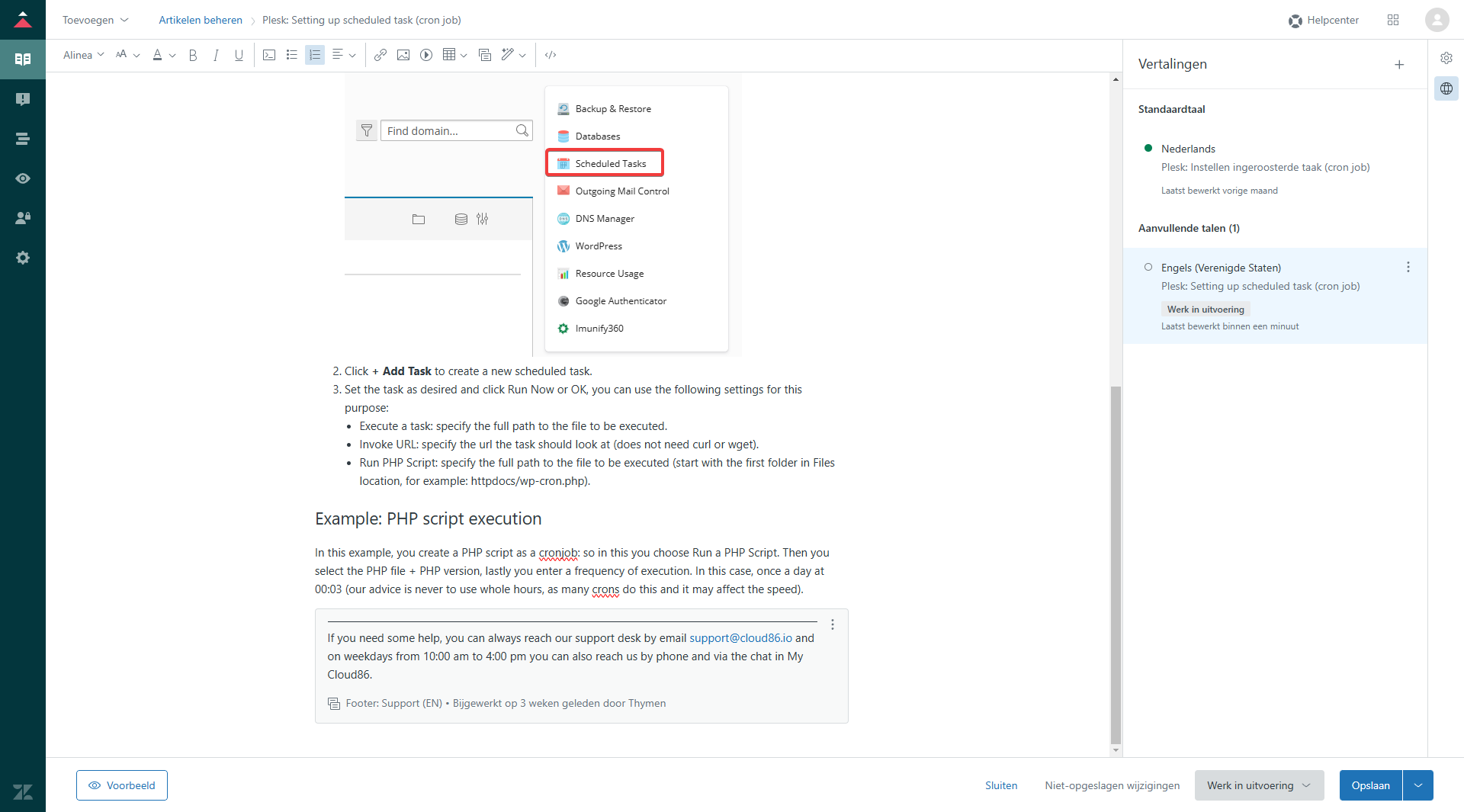The height and width of the screenshot is (812, 1464).
Task: Open the Guide settings gear in sidebar
Action: [x=23, y=258]
